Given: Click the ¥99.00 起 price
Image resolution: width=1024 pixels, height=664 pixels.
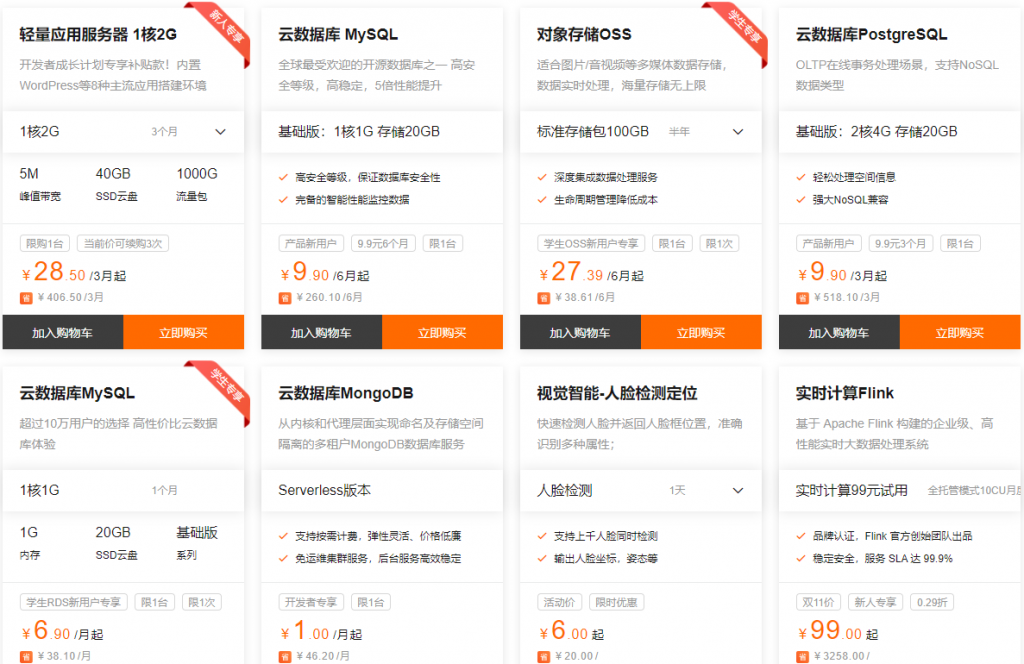Looking at the screenshot, I should (x=838, y=631).
